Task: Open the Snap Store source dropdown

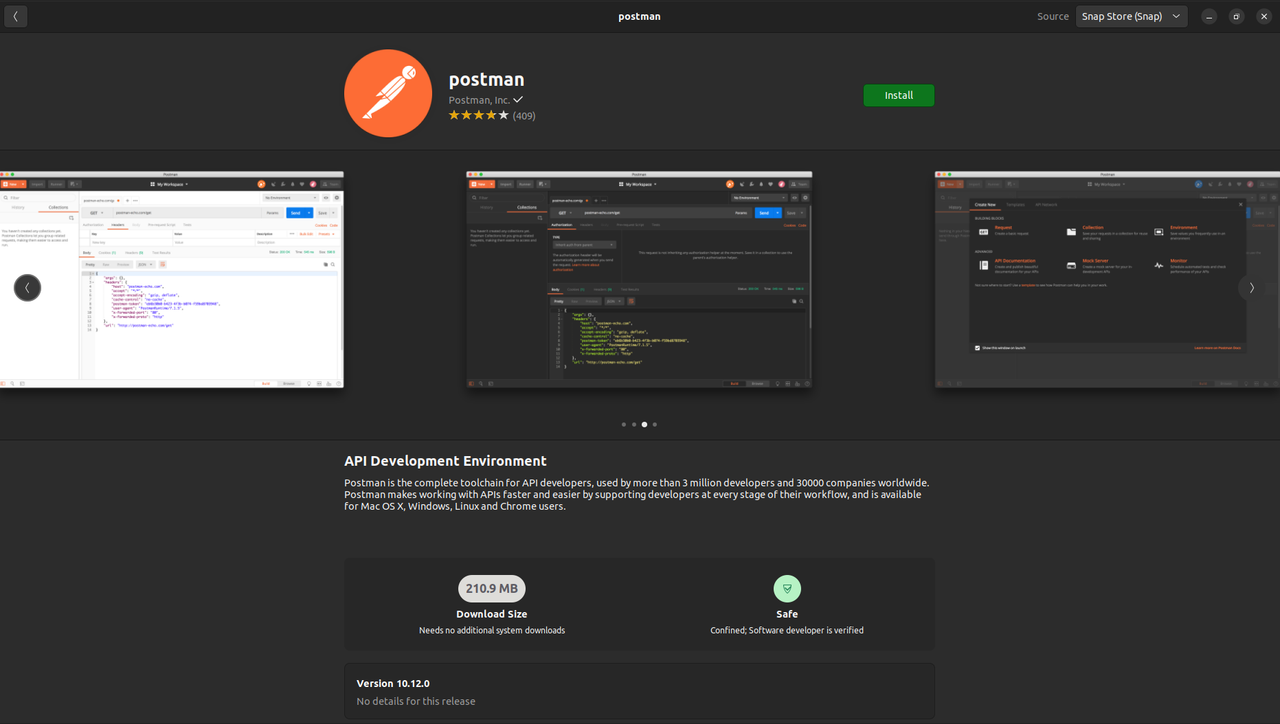Action: pos(1131,16)
